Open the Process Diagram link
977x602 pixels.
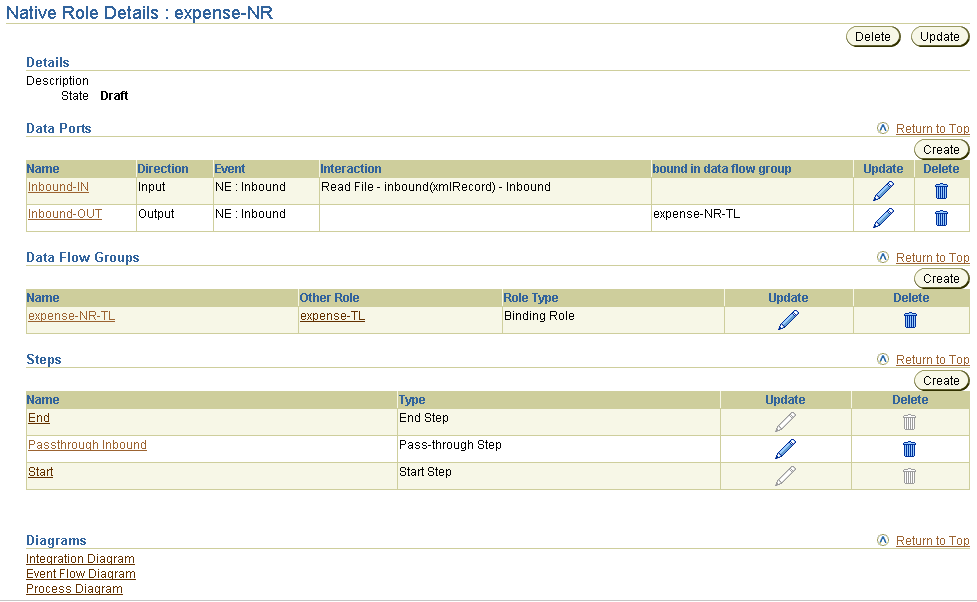[x=74, y=589]
